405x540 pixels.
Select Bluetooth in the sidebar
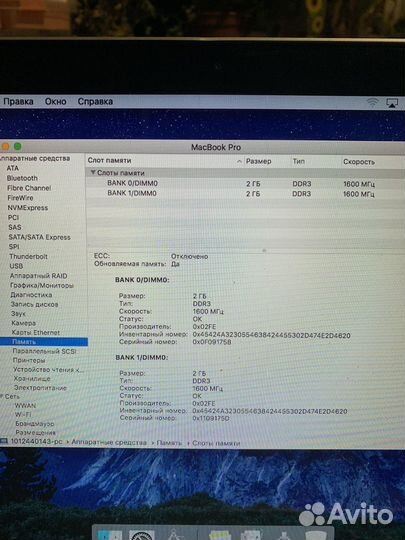[22, 178]
